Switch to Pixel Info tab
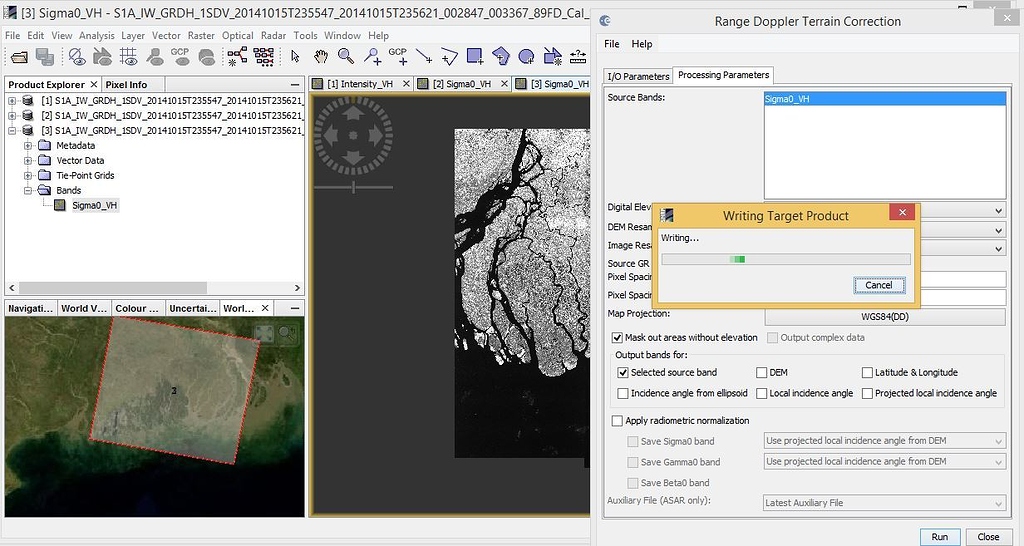Screen dimensions: 1024x546 coord(126,84)
